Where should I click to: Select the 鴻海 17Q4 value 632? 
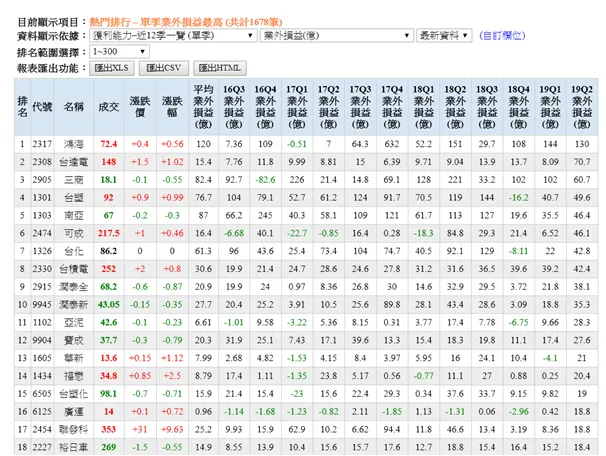(x=392, y=144)
